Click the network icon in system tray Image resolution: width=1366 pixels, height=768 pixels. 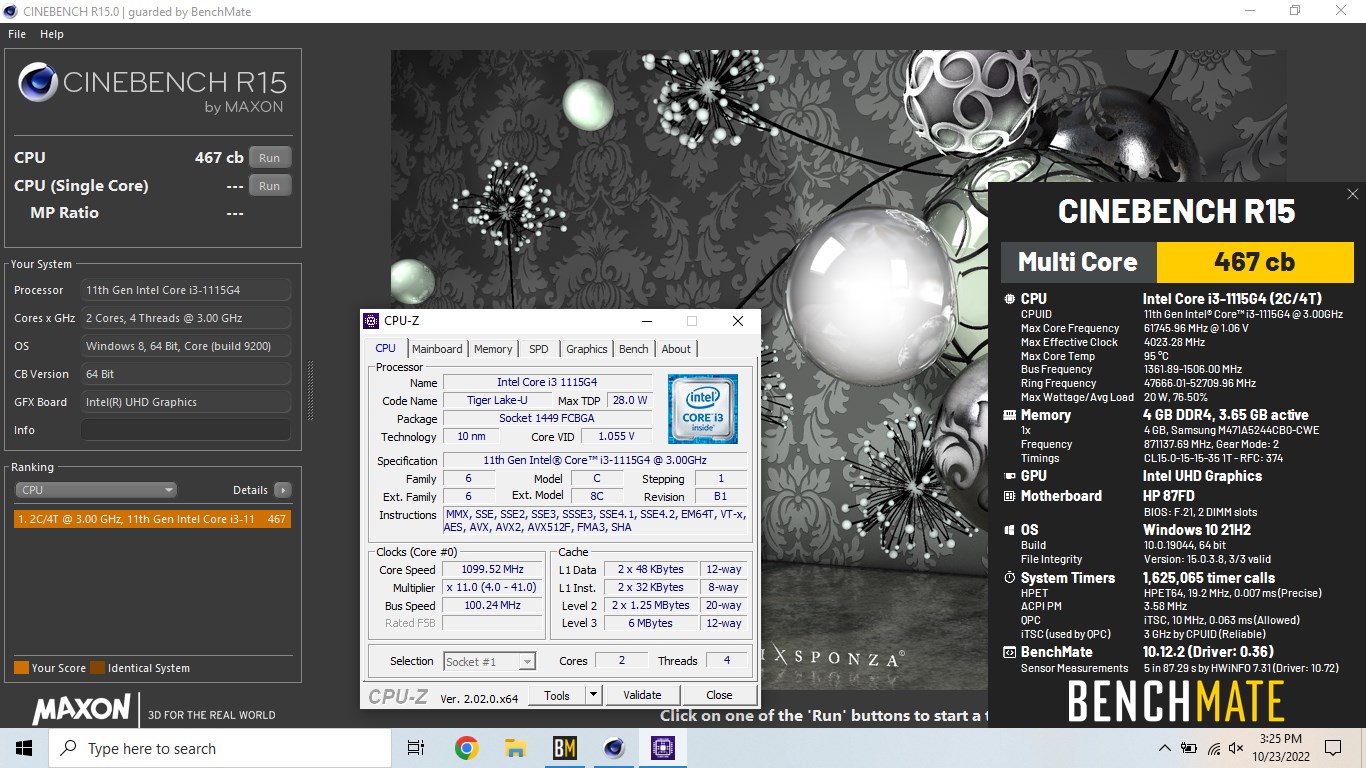click(x=1214, y=748)
